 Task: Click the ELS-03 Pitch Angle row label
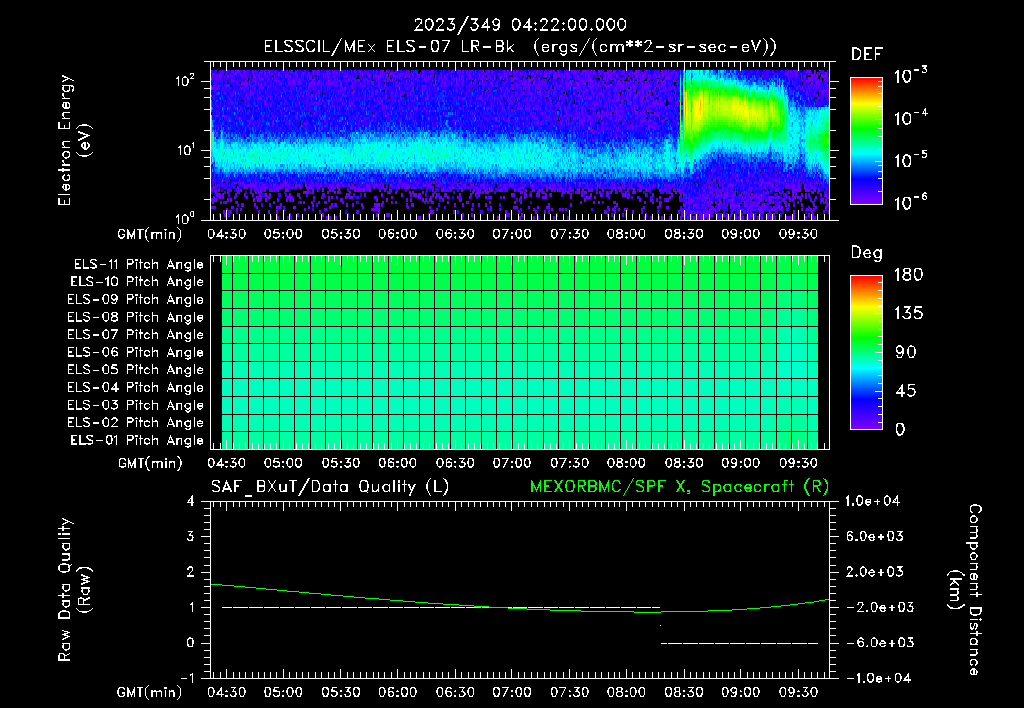click(136, 405)
